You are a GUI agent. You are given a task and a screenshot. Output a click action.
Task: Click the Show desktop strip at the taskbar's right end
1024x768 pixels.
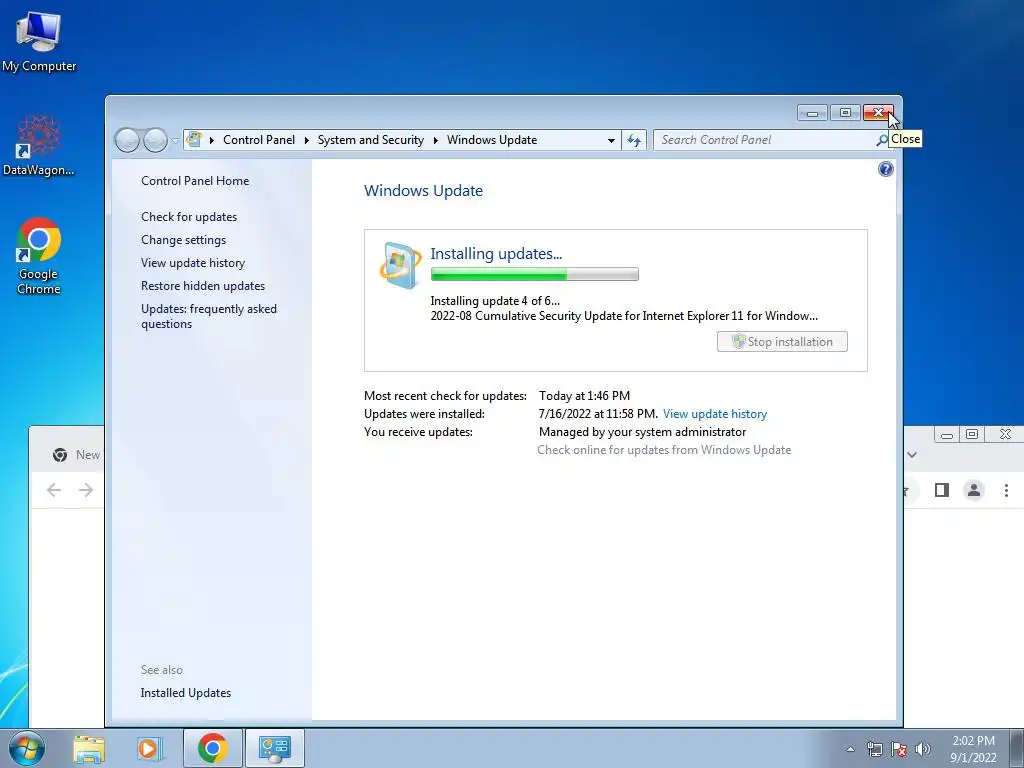pos(1017,748)
